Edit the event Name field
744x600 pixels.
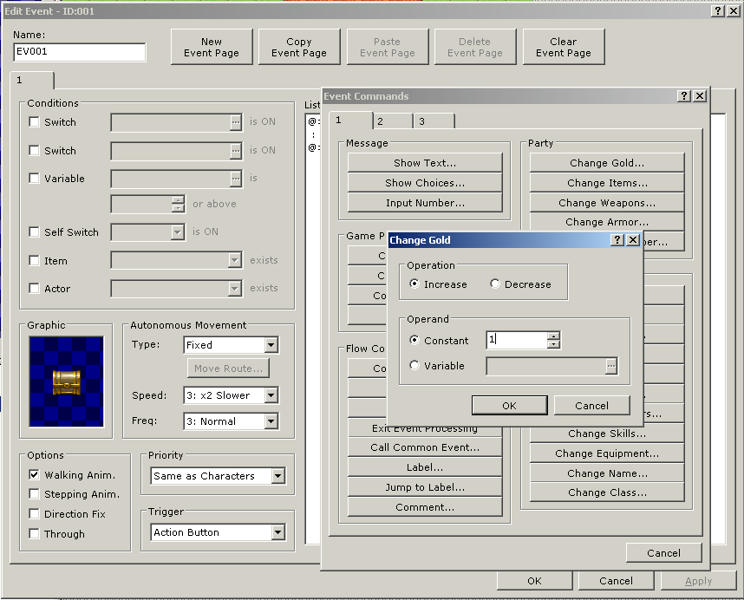[80, 52]
